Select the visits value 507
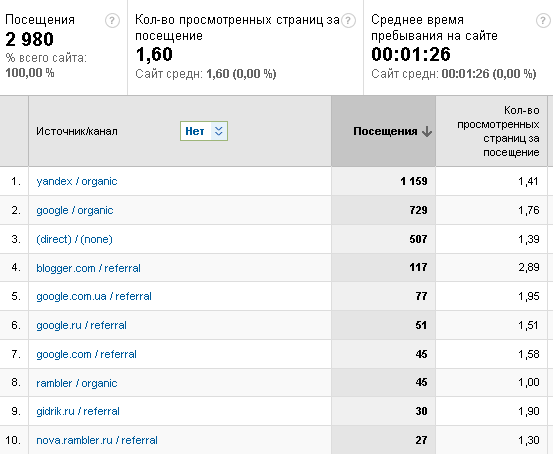The height and width of the screenshot is (454, 553). click(x=418, y=239)
